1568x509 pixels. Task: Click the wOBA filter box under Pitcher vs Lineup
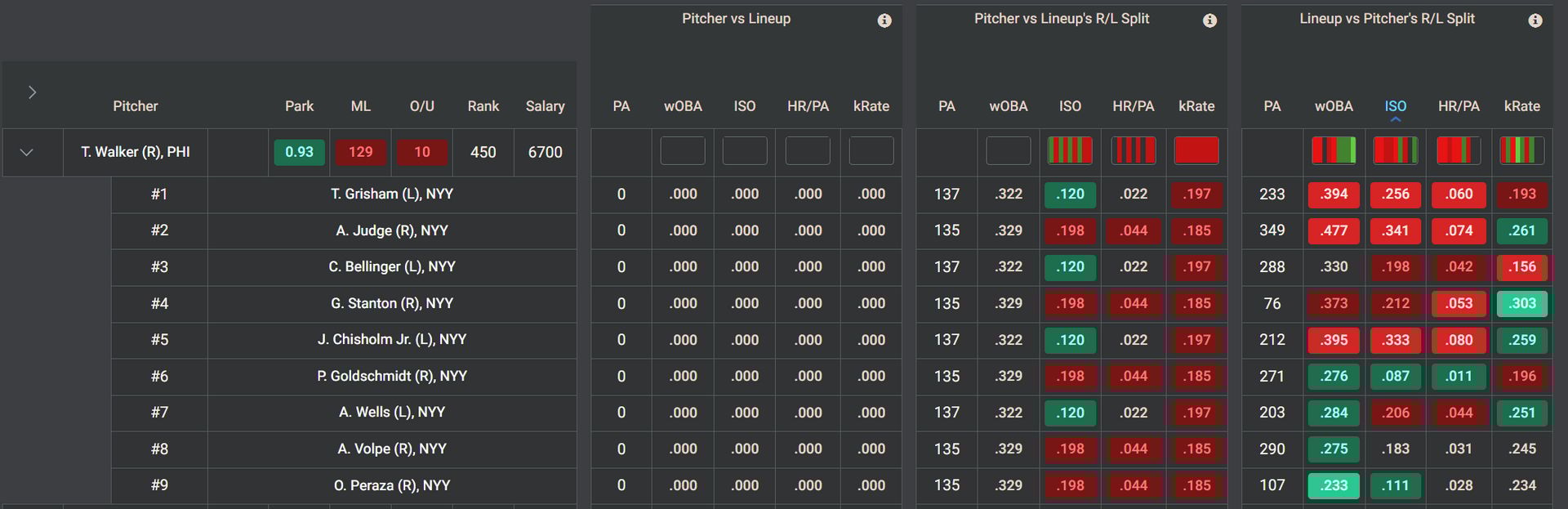(x=683, y=151)
